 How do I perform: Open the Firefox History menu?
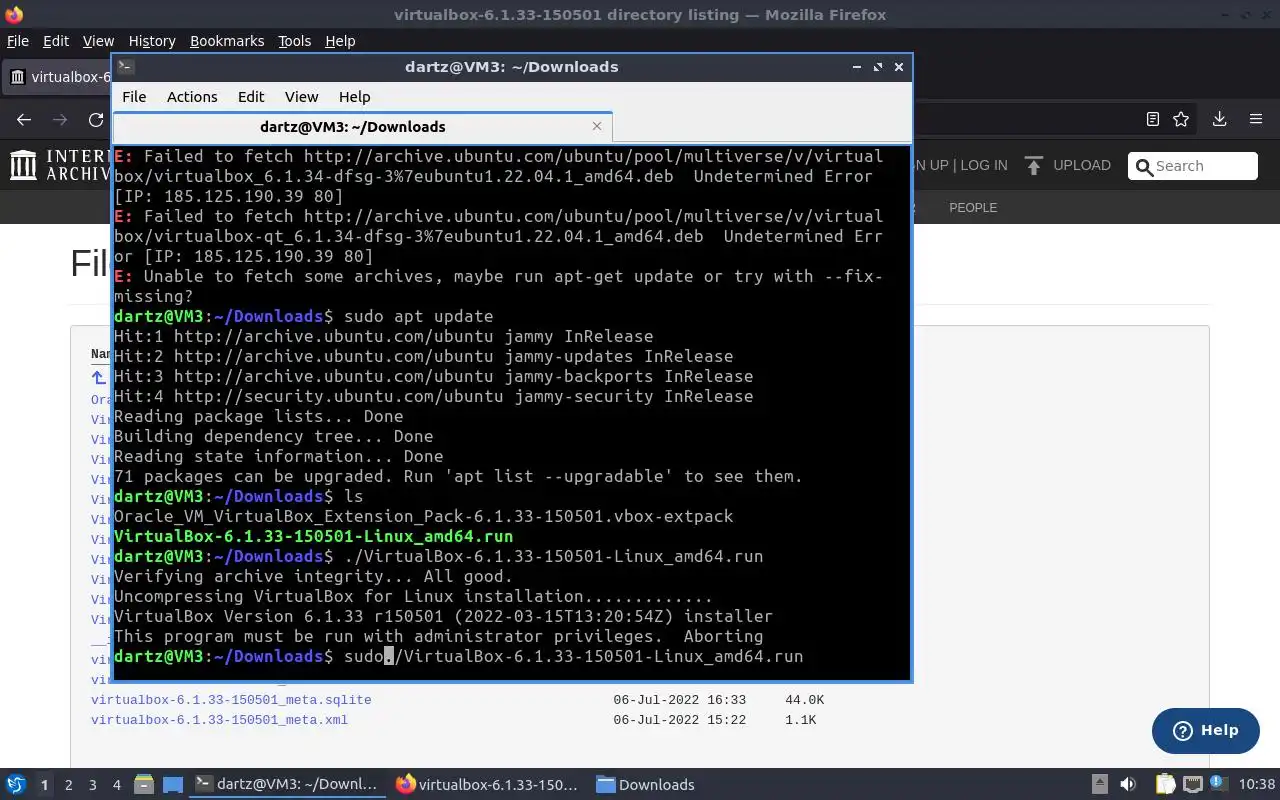[152, 41]
